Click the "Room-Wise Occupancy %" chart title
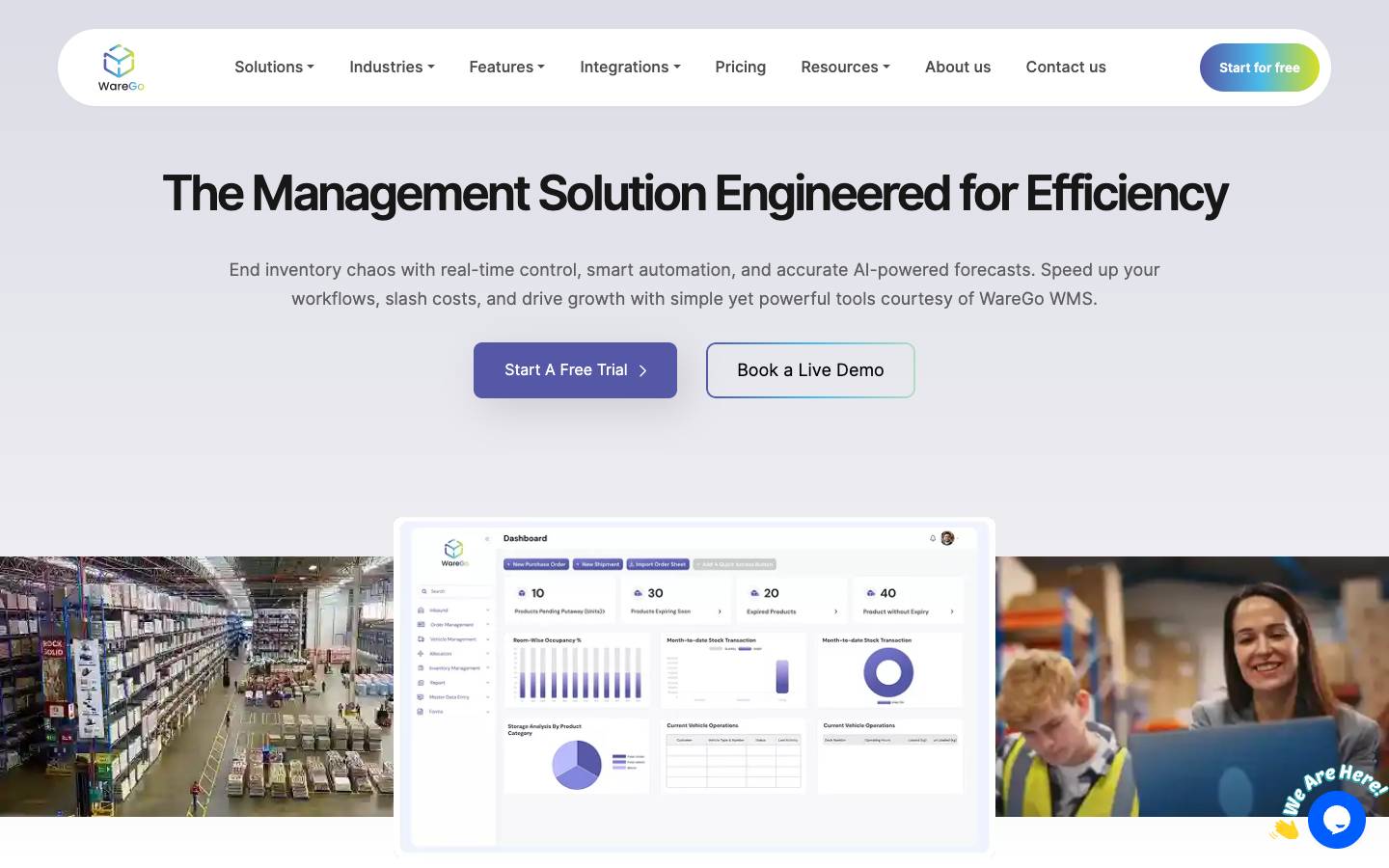The height and width of the screenshot is (868, 1389). (547, 640)
